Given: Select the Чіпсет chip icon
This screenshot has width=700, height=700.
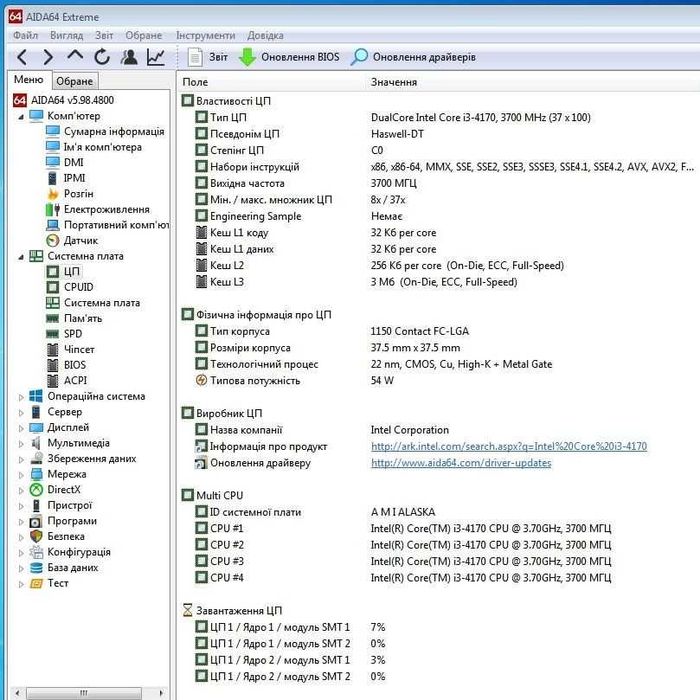Looking at the screenshot, I should (x=53, y=350).
